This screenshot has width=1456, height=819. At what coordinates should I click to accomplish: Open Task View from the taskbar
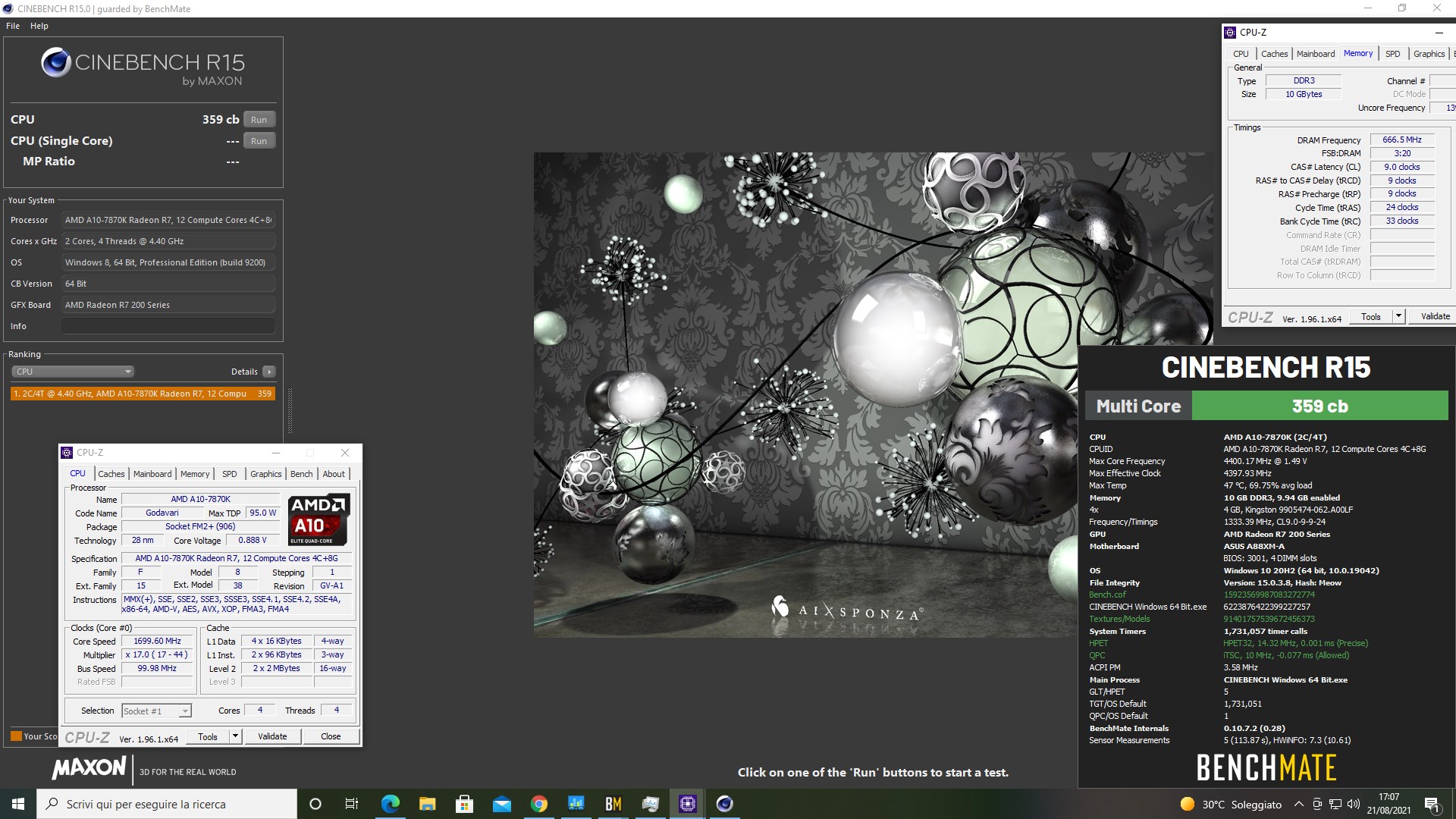[351, 804]
